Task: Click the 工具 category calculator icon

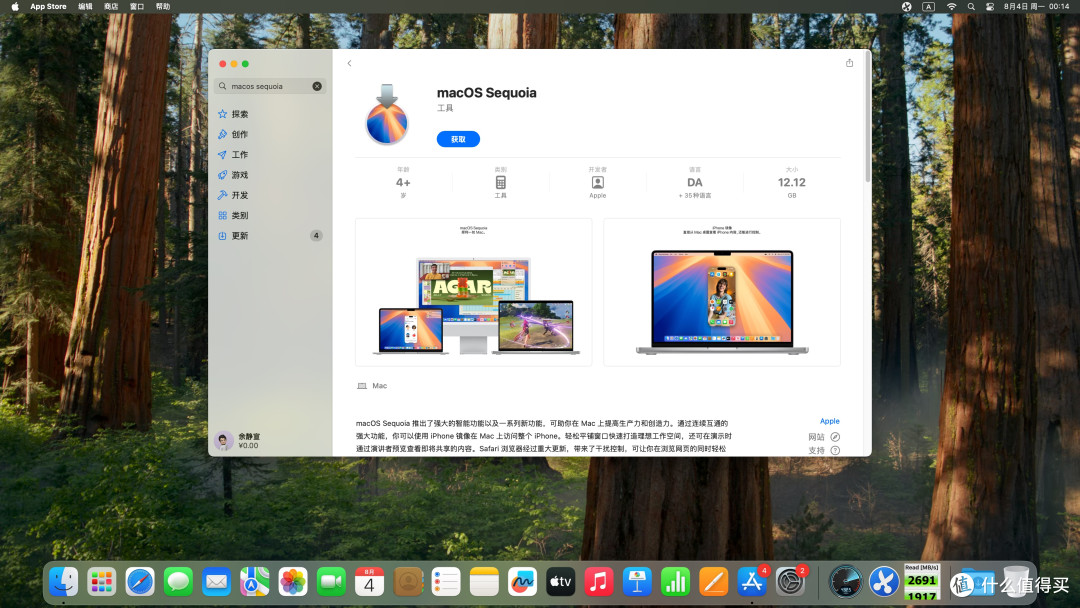Action: click(501, 182)
